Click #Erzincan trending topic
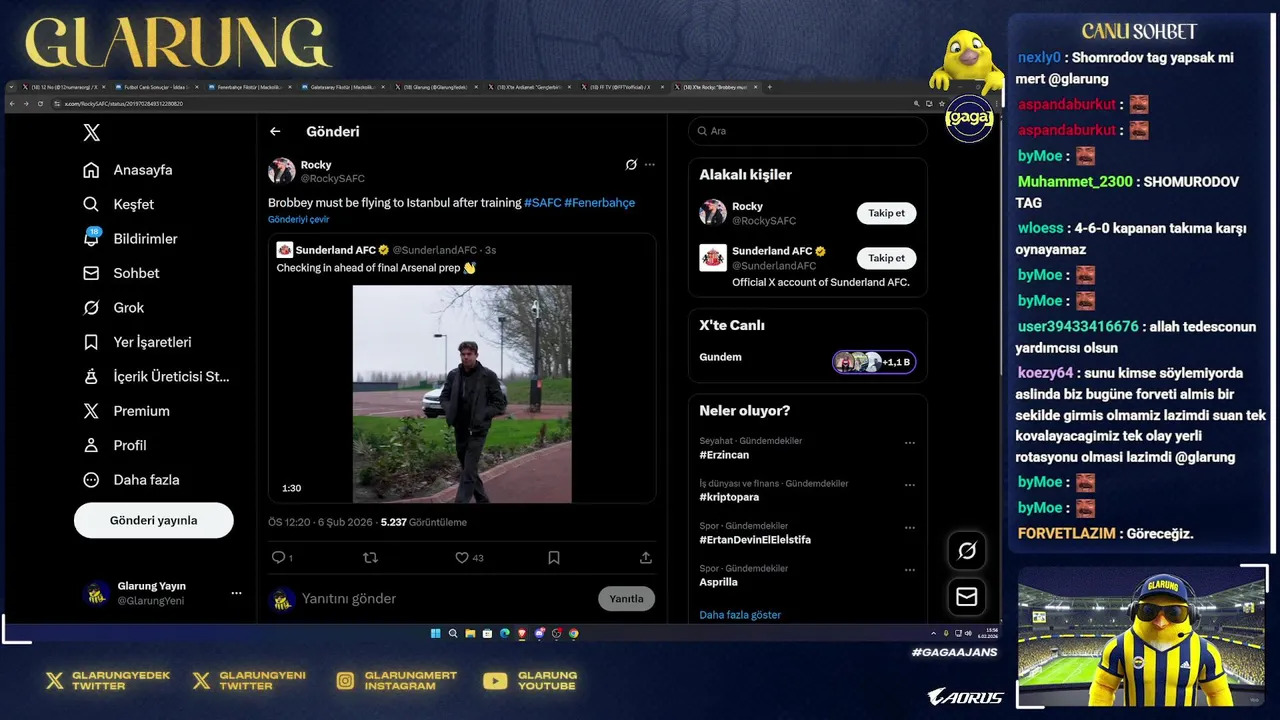 tap(724, 455)
